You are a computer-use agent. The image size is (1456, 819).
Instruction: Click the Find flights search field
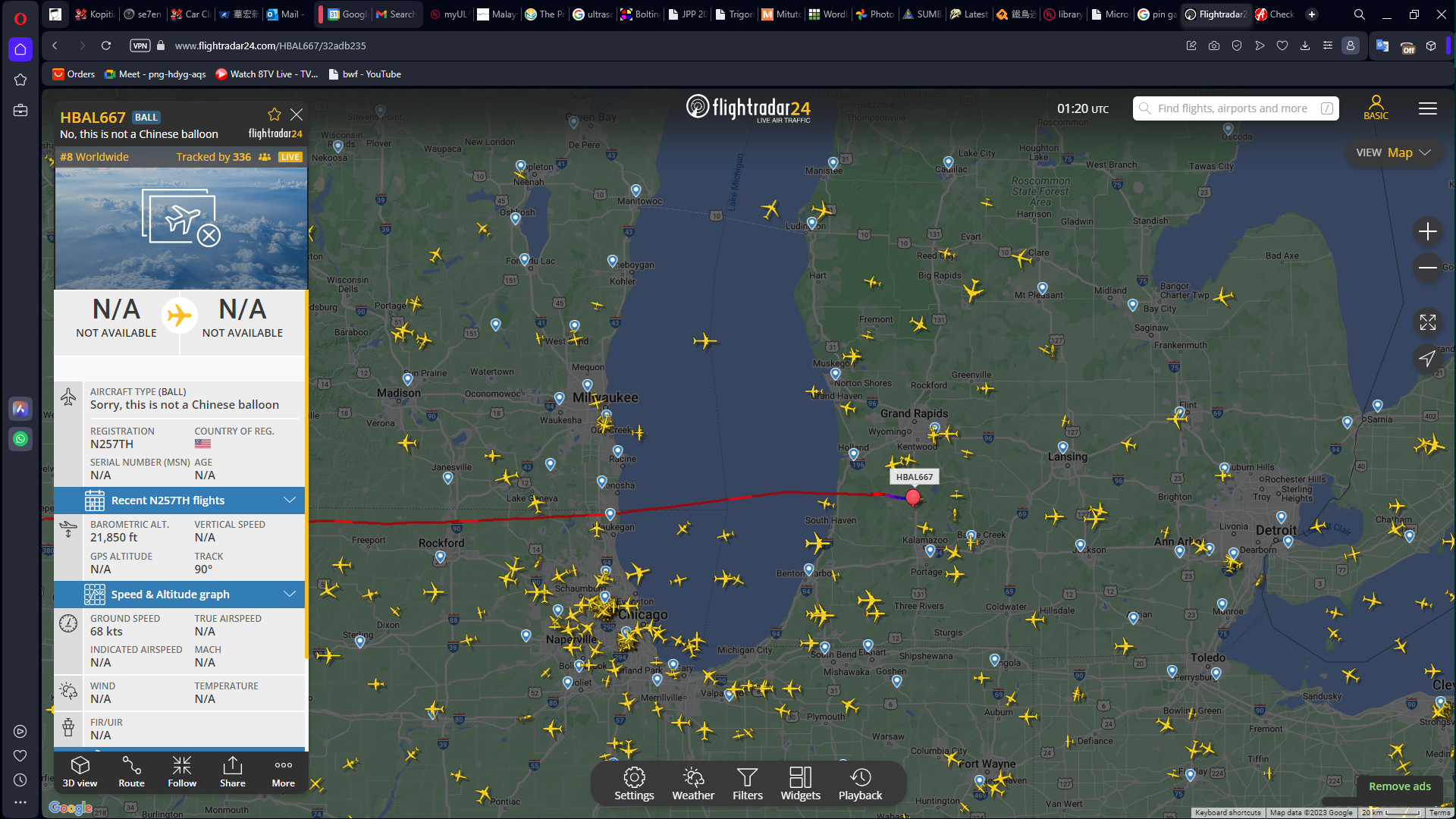click(1236, 108)
